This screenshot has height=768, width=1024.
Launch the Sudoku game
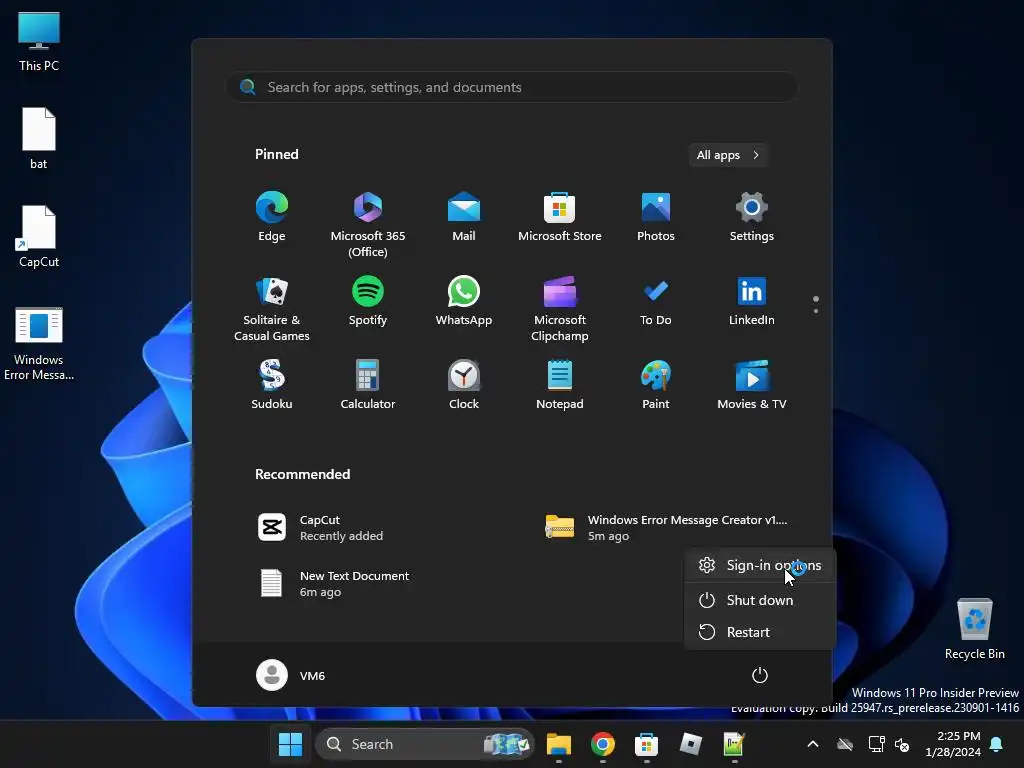272,385
